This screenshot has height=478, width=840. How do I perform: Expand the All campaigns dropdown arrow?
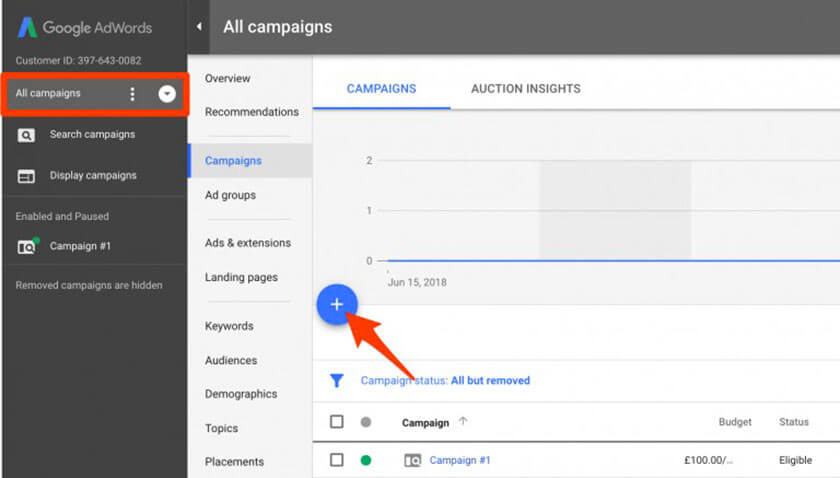(x=167, y=94)
